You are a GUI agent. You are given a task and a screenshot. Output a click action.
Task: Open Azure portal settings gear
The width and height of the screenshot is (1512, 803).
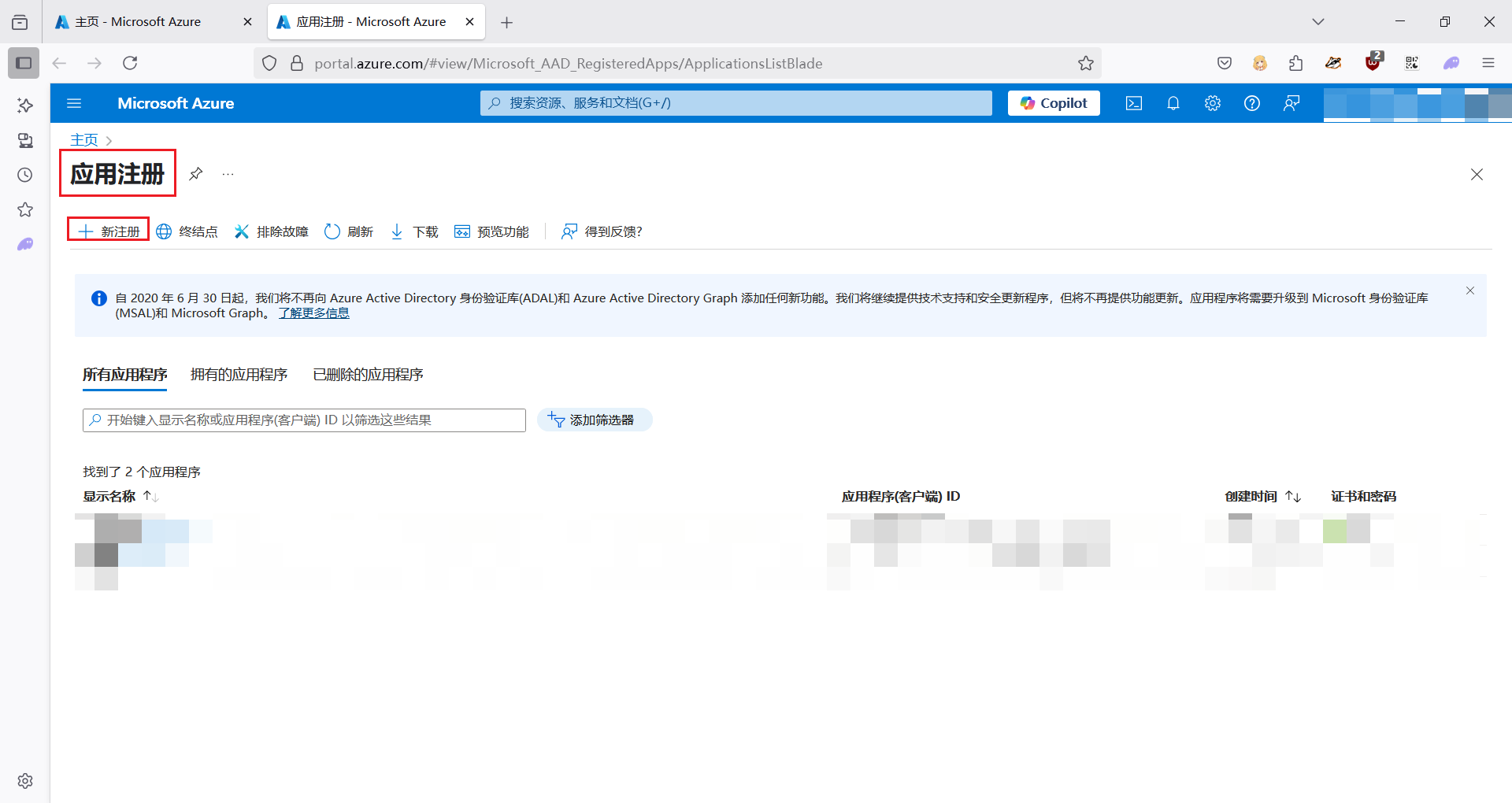coord(1212,102)
